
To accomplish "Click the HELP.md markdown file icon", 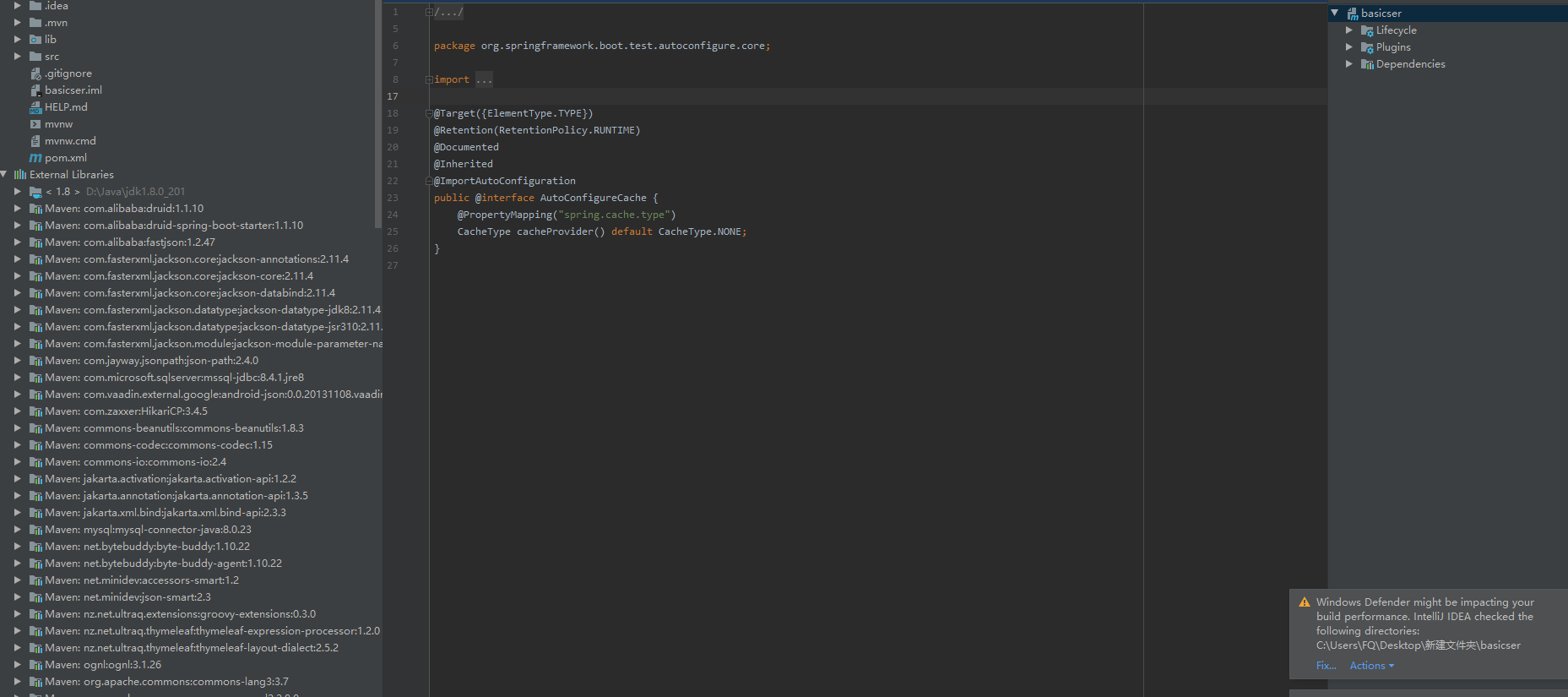I will (x=35, y=107).
